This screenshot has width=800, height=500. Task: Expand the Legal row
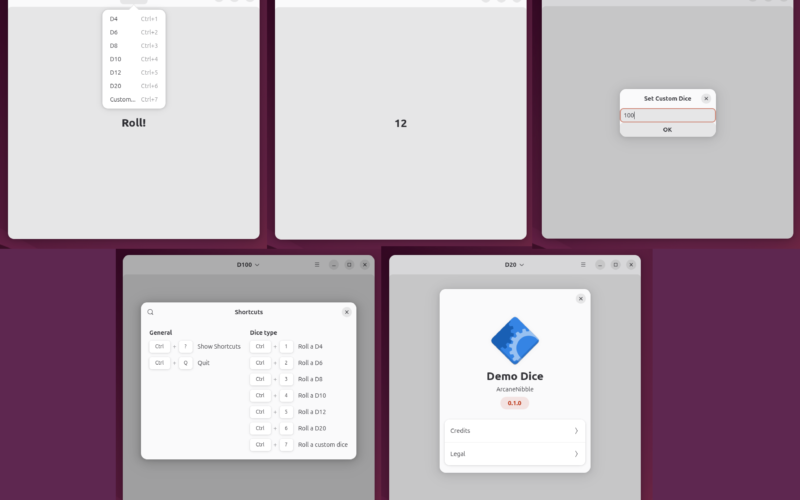click(514, 454)
